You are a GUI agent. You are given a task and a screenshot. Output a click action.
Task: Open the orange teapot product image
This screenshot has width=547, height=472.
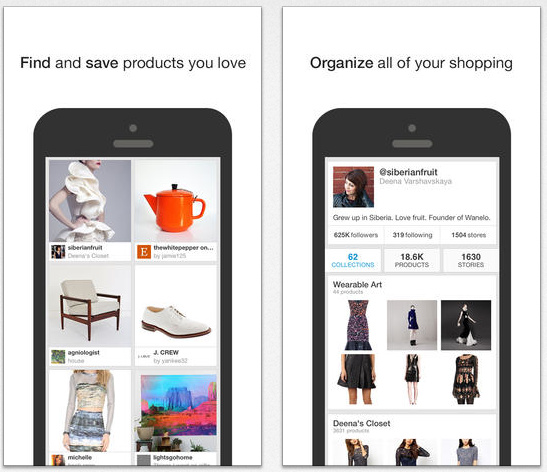[x=177, y=201]
